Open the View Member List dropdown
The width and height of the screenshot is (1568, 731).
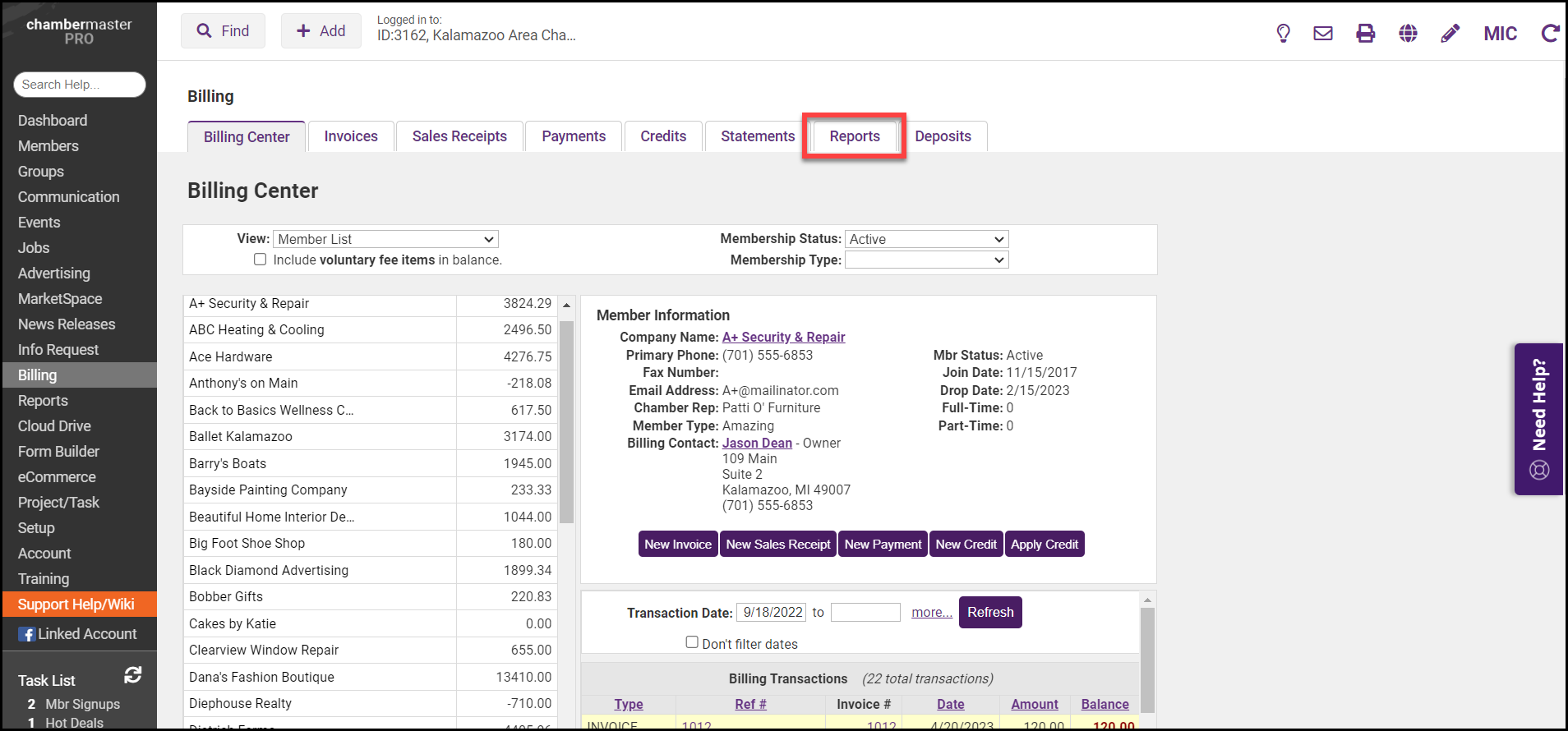point(385,239)
